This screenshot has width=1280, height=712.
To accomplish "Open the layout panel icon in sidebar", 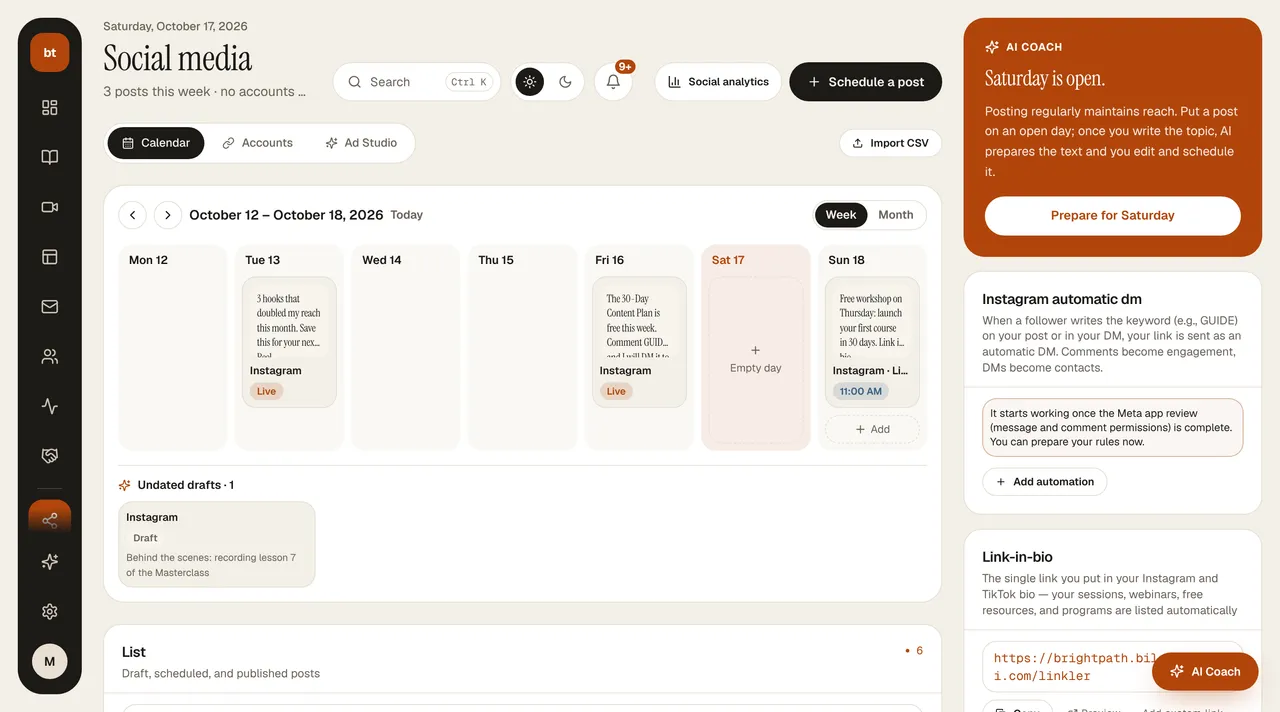I will tap(50, 257).
